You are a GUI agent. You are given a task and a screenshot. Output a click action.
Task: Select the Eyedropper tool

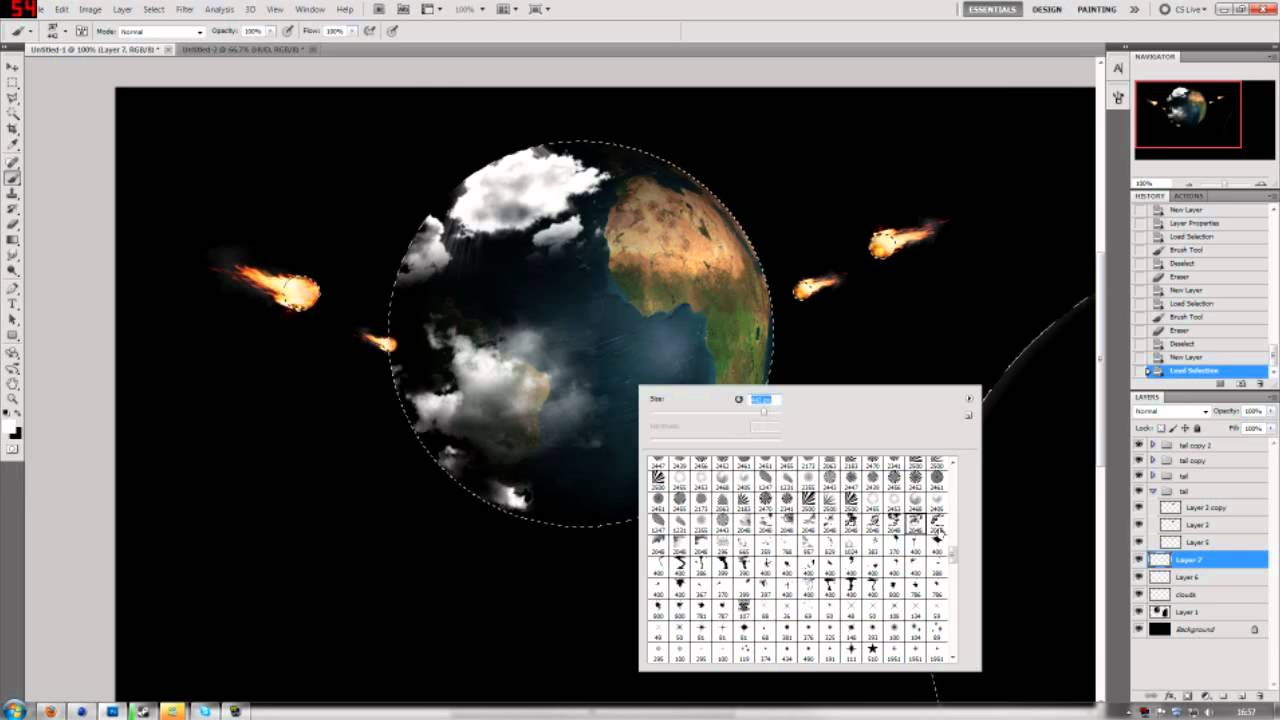point(13,145)
